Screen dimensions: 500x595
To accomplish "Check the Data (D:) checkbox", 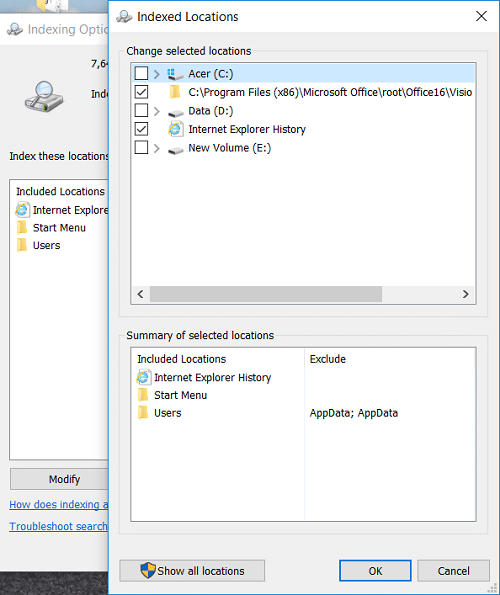I will (141, 110).
